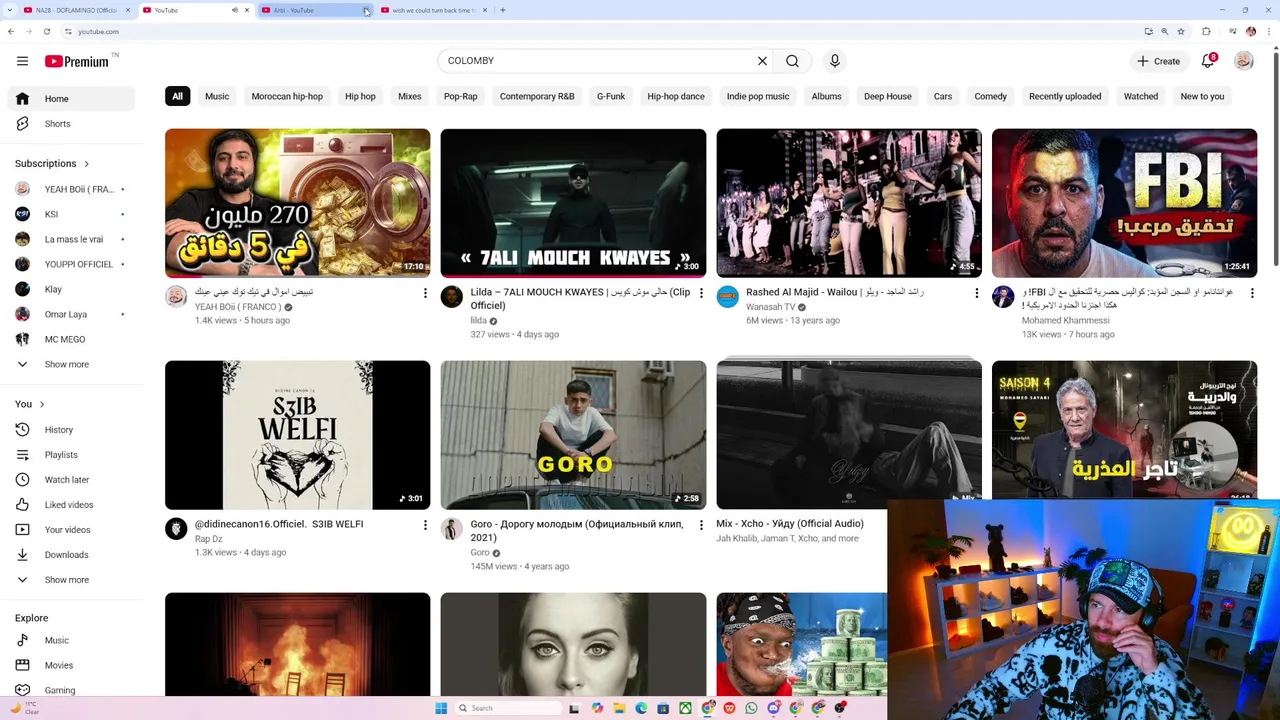Select Contemporary R&B chip
This screenshot has width=1280, height=720.
[x=537, y=97]
